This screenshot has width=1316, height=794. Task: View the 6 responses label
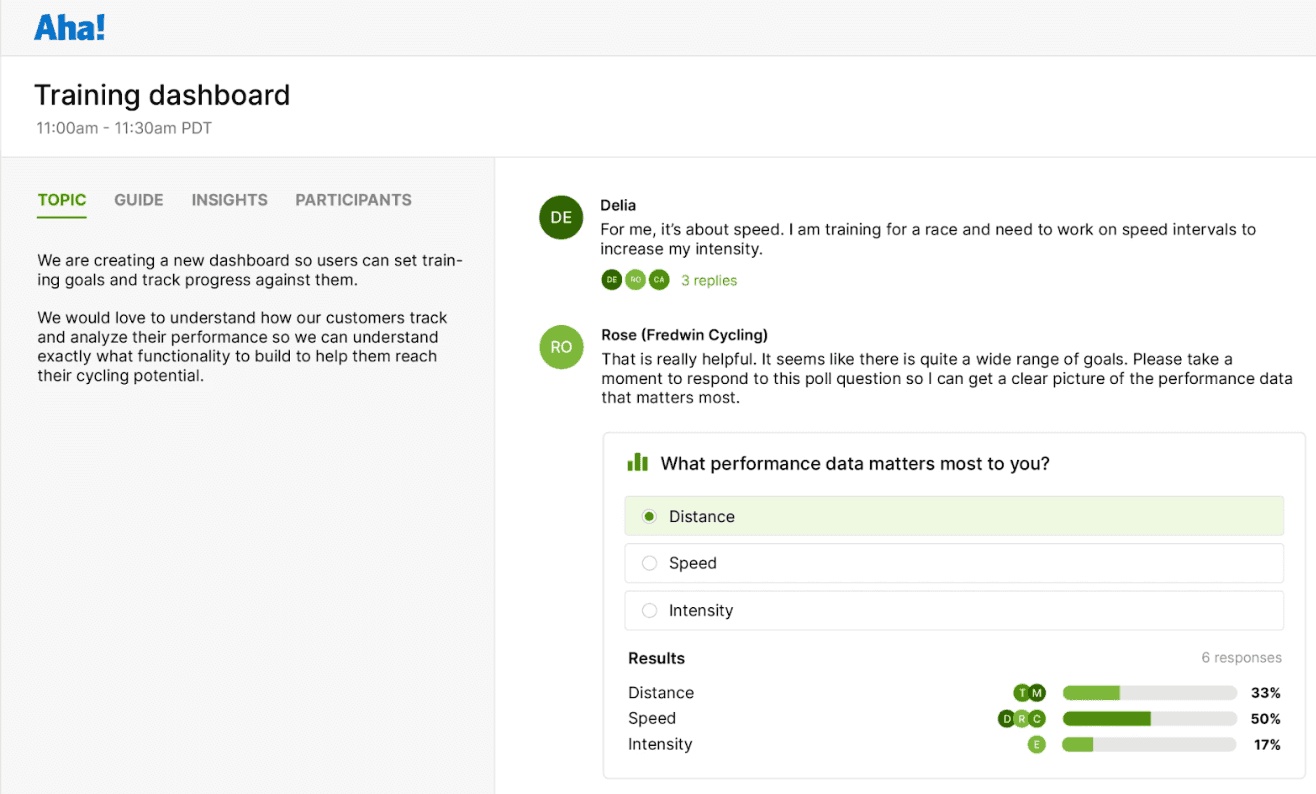coord(1242,657)
